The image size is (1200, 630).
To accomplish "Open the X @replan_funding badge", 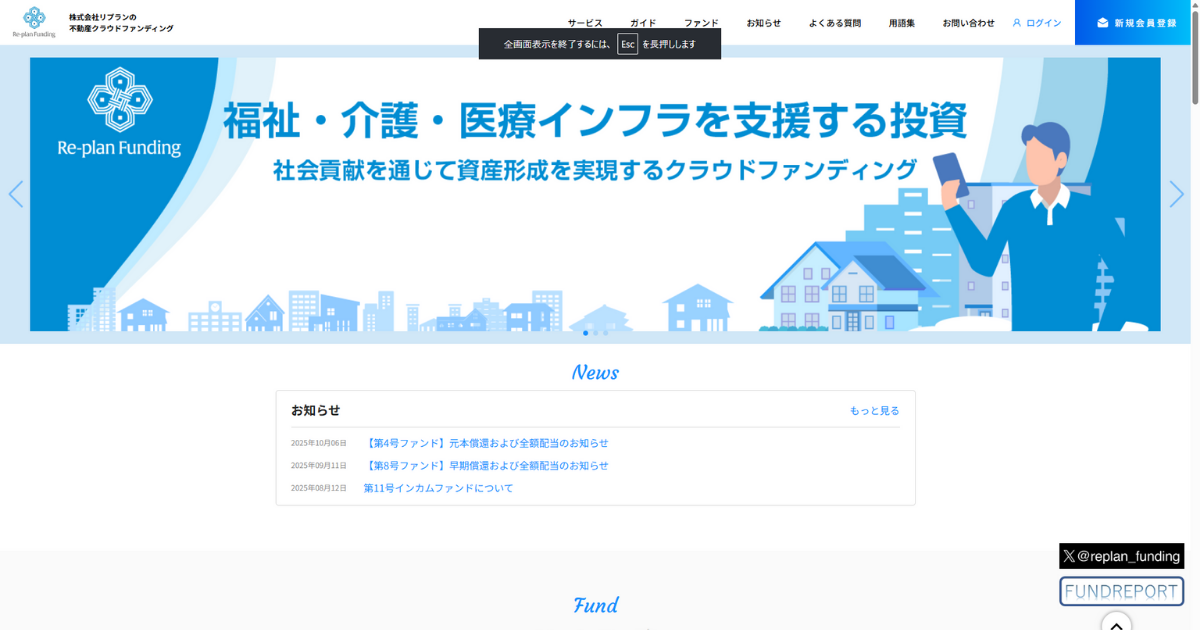I will 1121,556.
